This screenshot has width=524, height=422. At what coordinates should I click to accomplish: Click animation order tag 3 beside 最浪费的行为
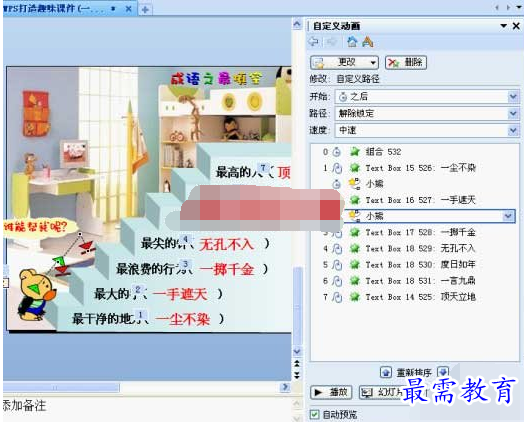click(x=185, y=264)
